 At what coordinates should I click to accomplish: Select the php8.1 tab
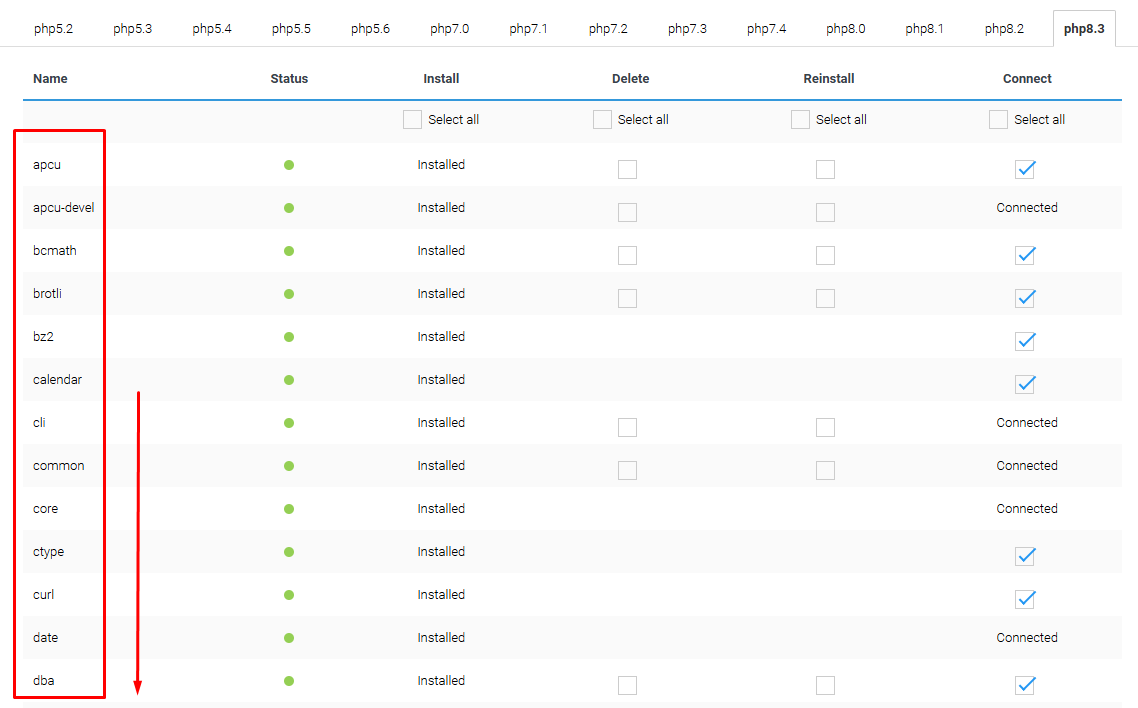tap(925, 28)
